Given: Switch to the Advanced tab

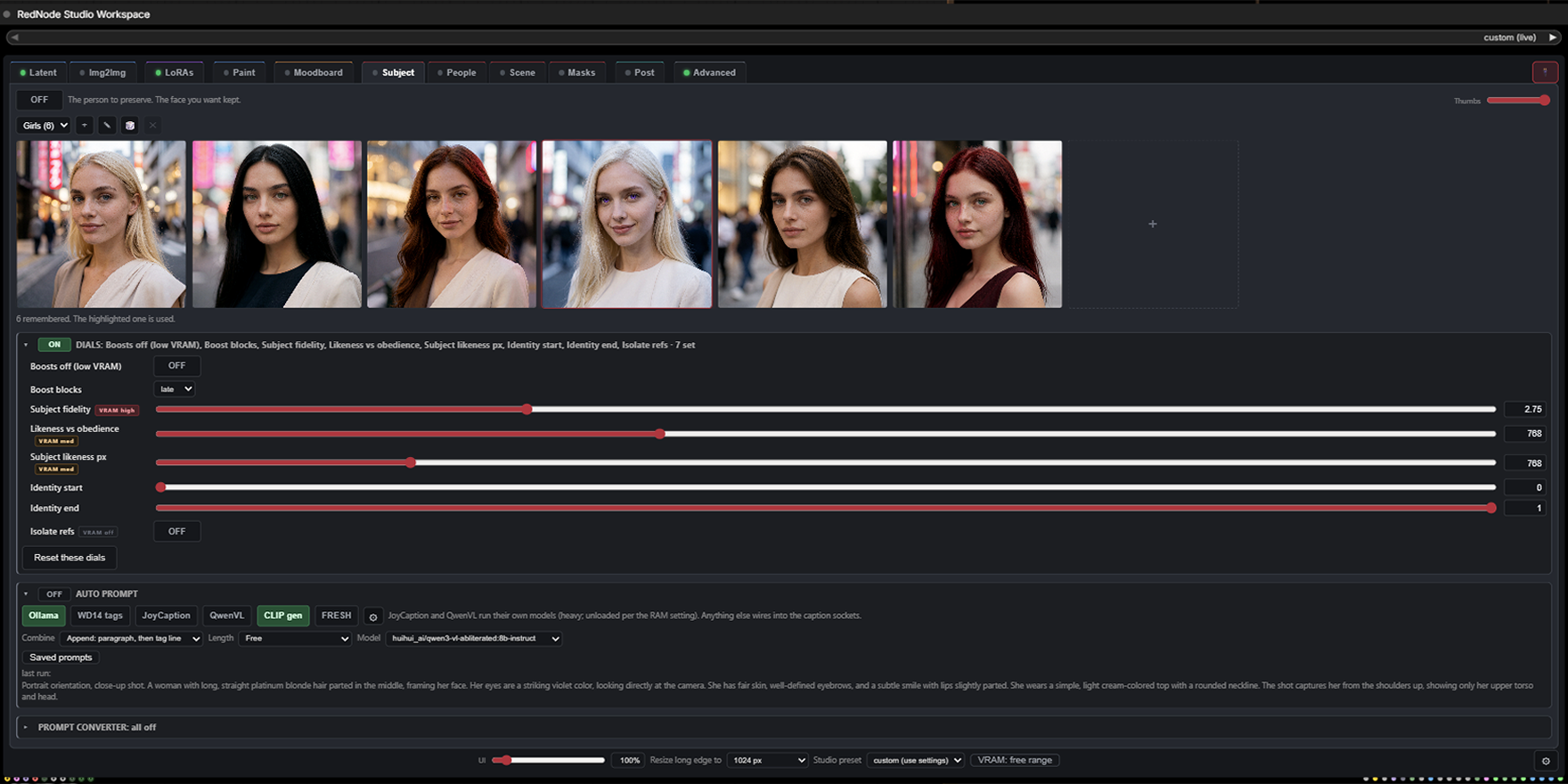Looking at the screenshot, I should (x=709, y=73).
